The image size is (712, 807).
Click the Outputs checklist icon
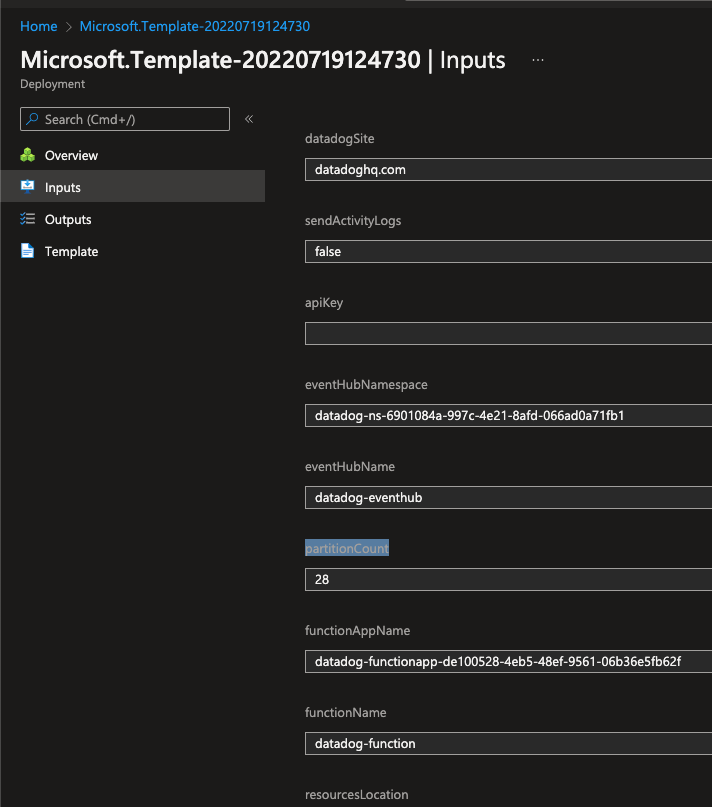pyautogui.click(x=28, y=219)
